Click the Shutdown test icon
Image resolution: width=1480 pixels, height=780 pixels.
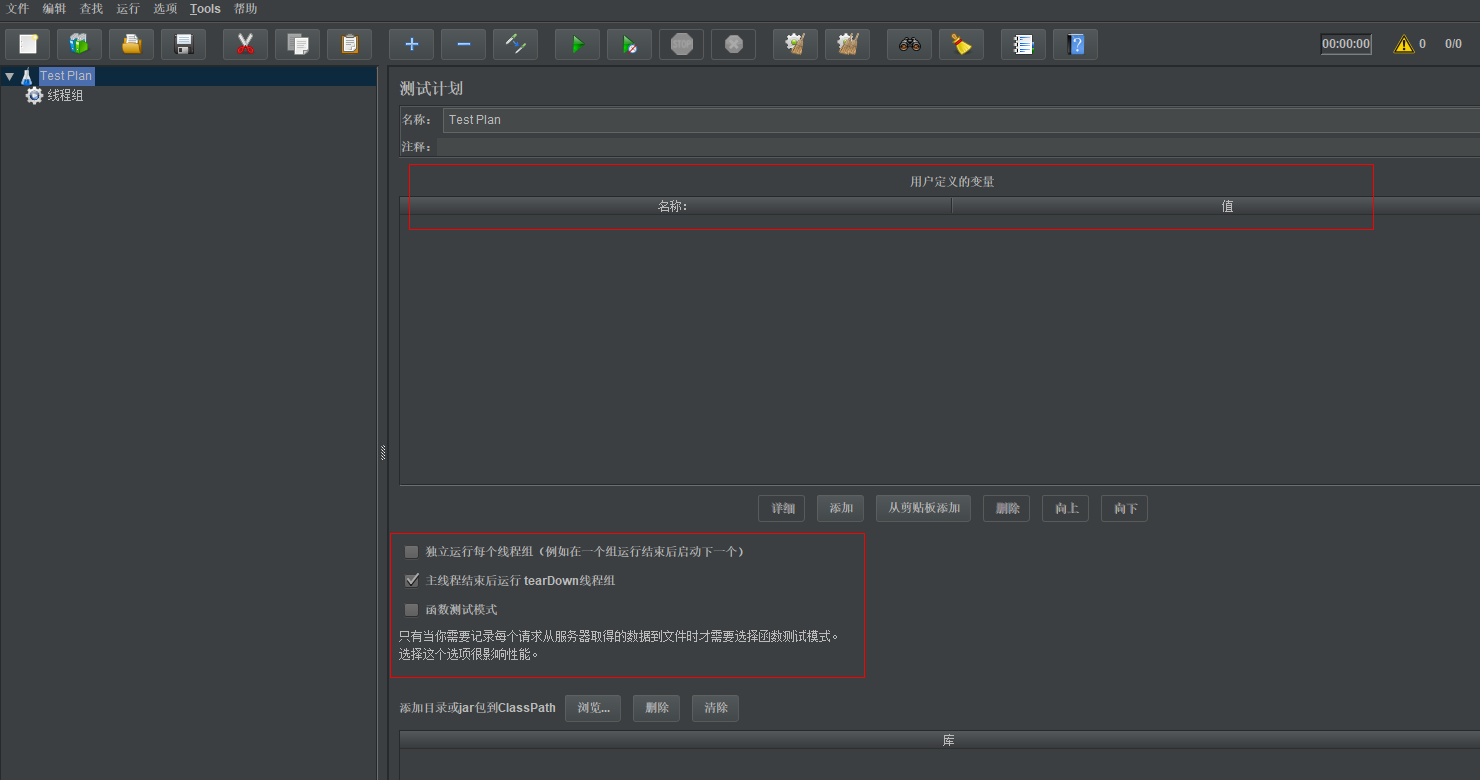pos(733,44)
